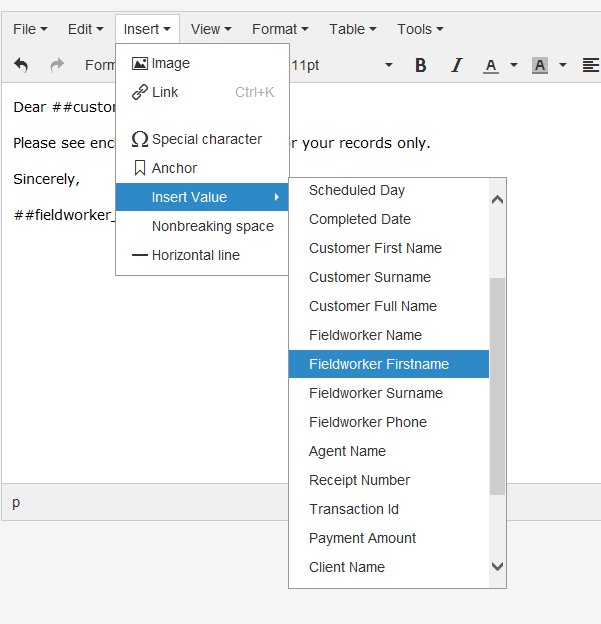This screenshot has width=601, height=624.
Task: Choose Image from the Insert menu
Action: click(170, 63)
